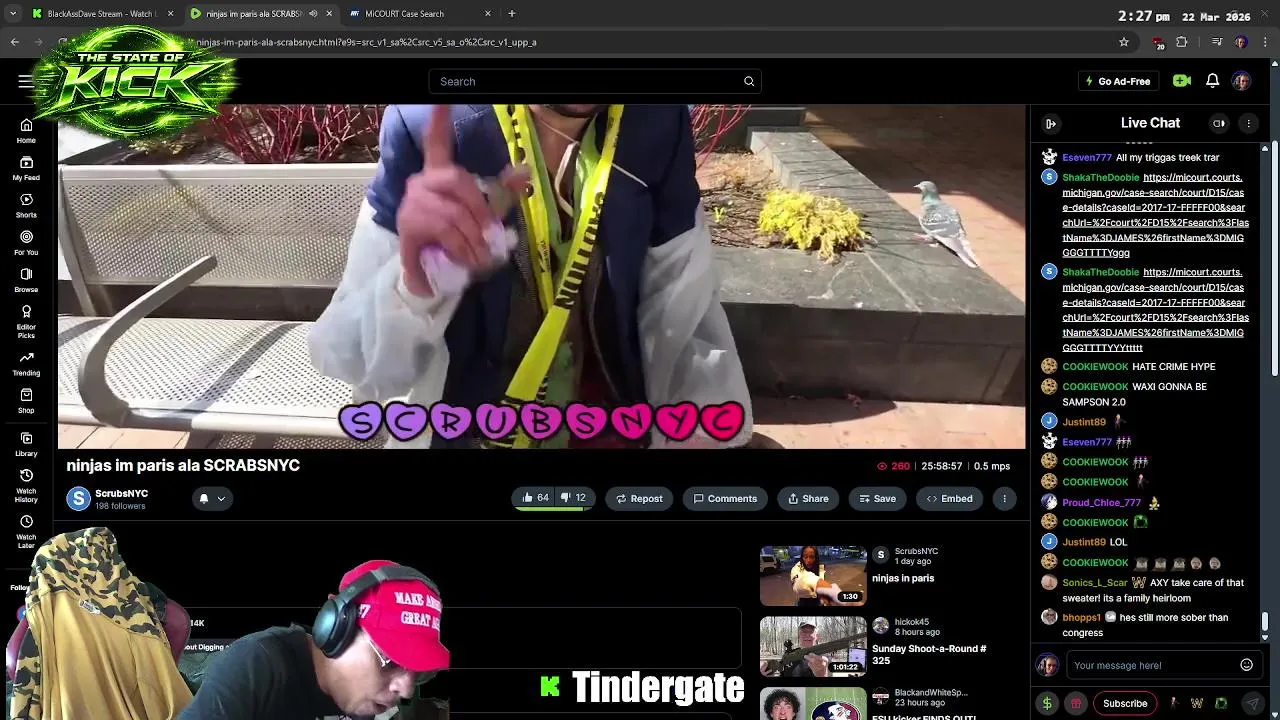Toggle the ScrubsNYC notification bell

pyautogui.click(x=204, y=498)
